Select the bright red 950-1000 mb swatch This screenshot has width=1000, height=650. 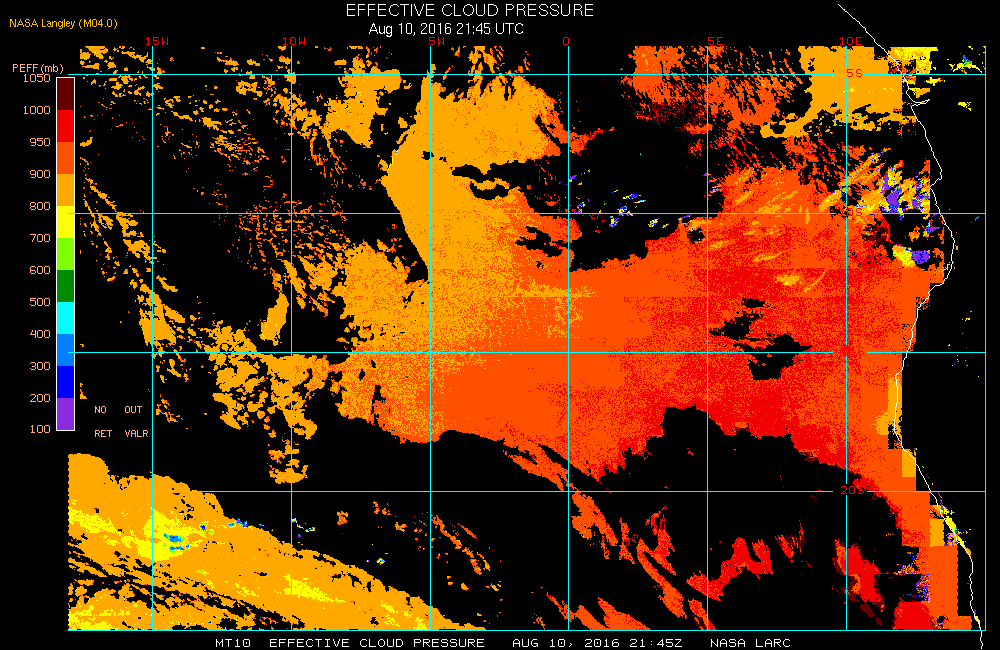[66, 126]
